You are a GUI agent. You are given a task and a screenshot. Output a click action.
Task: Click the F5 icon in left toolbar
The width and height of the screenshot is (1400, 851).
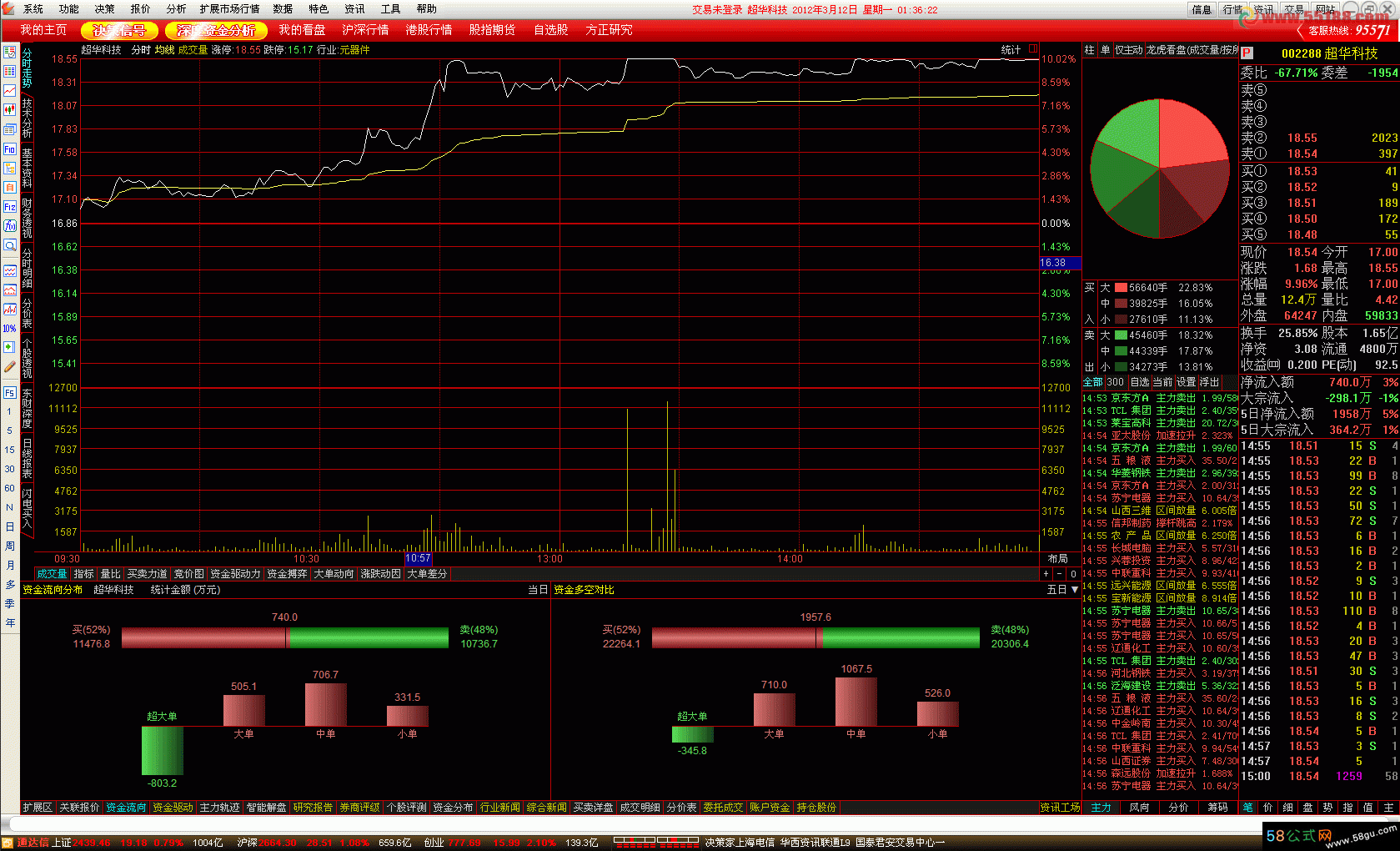pyautogui.click(x=9, y=392)
